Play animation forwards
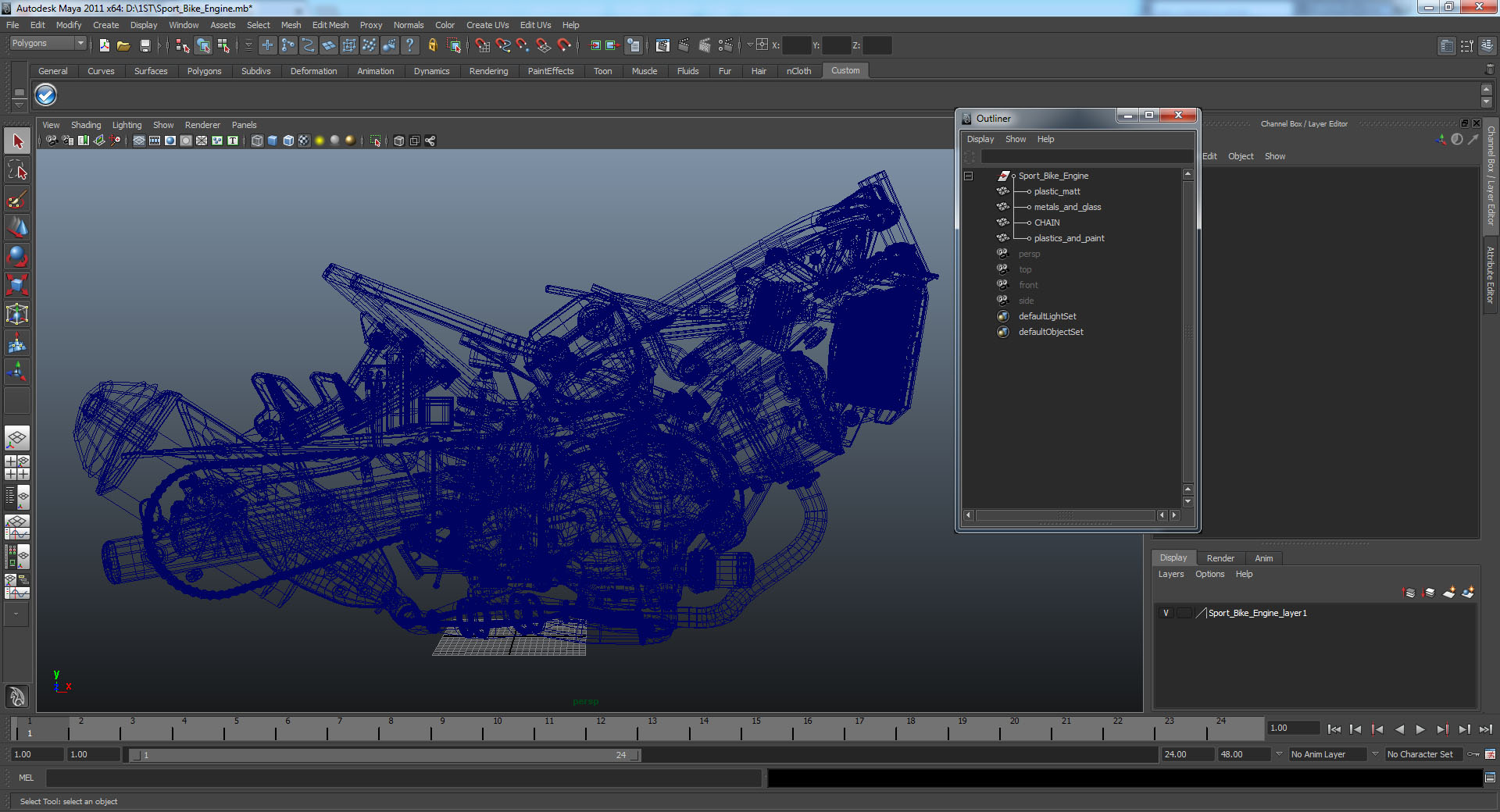The width and height of the screenshot is (1500, 812). pyautogui.click(x=1420, y=729)
